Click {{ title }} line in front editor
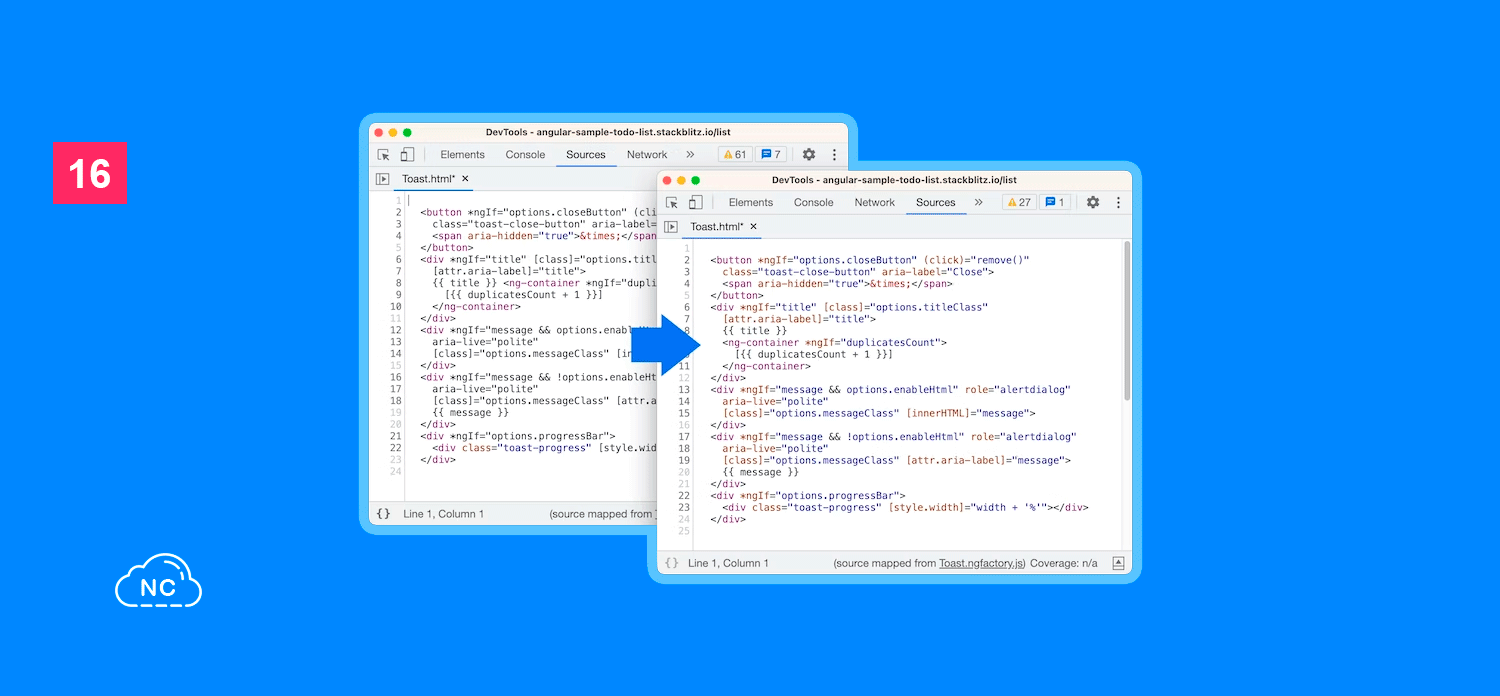1500x696 pixels. [x=755, y=331]
